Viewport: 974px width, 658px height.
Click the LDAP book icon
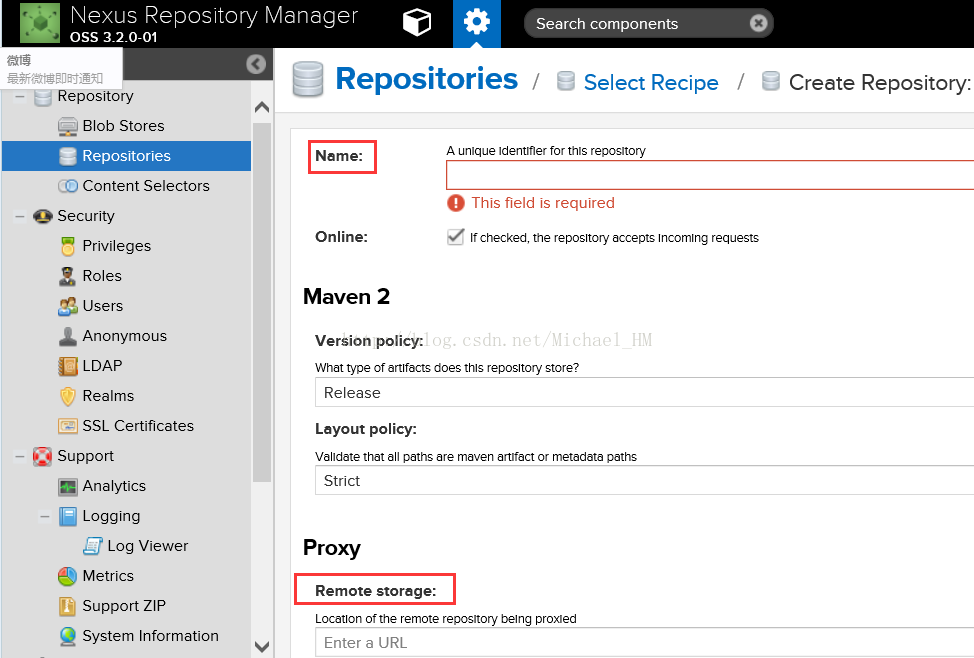[68, 366]
